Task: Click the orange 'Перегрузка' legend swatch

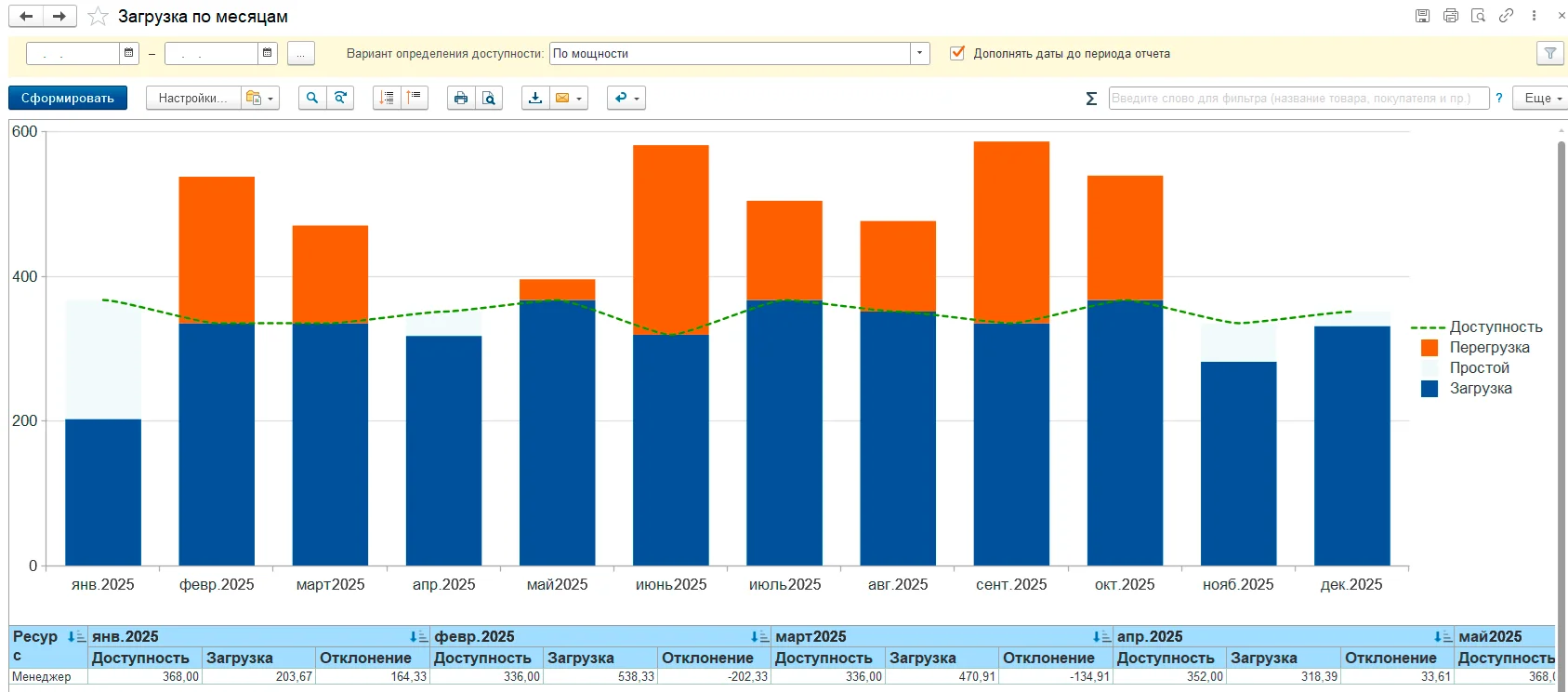Action: pos(1430,348)
